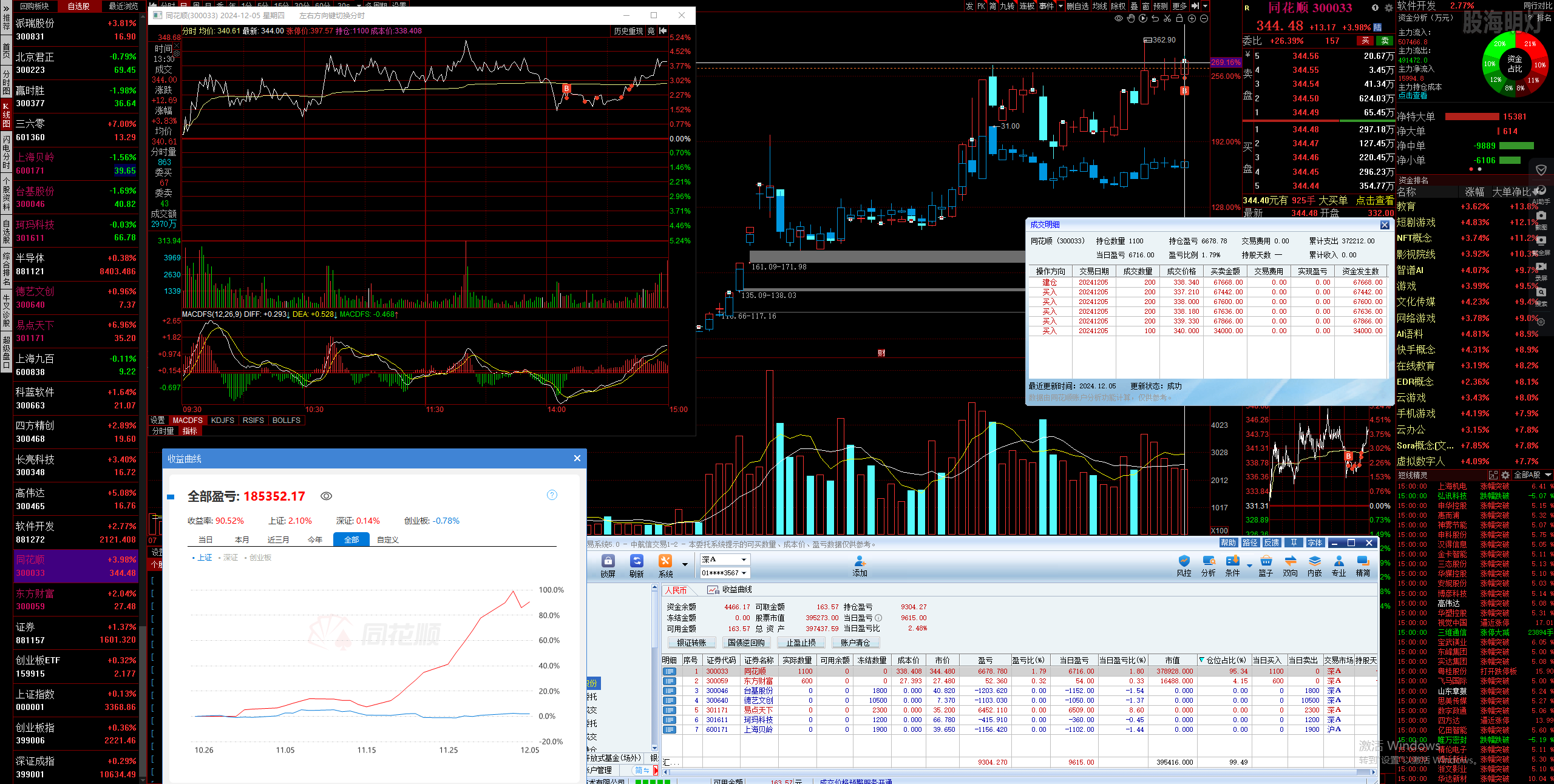Click the help question mark in 收益曲线 window
Image resolution: width=1554 pixels, height=784 pixels.
tap(552, 495)
